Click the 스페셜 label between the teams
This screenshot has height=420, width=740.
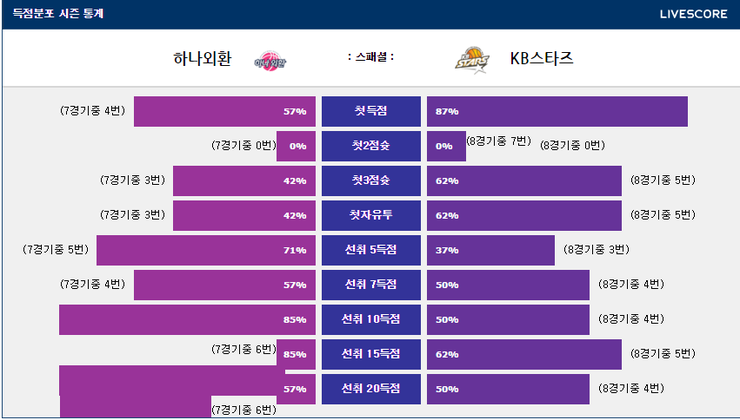pyautogui.click(x=370, y=58)
